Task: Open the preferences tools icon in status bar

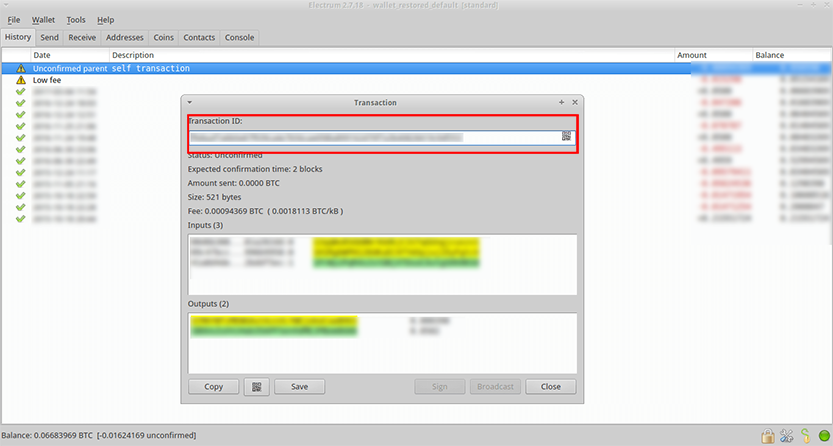Action: 787,436
